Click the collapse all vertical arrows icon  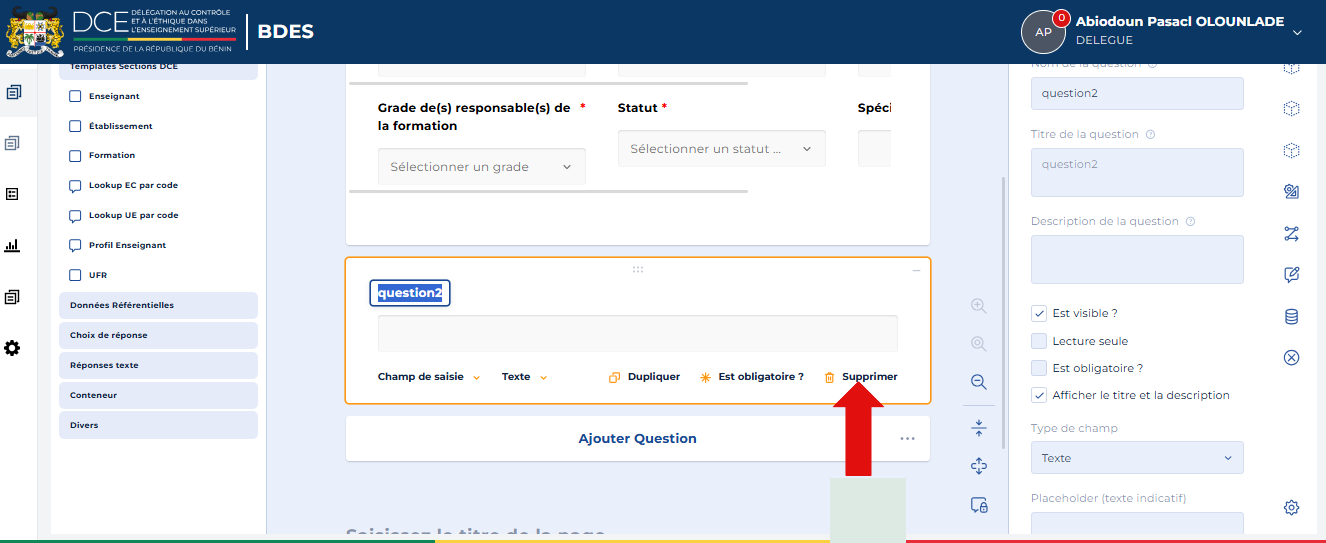pyautogui.click(x=979, y=428)
